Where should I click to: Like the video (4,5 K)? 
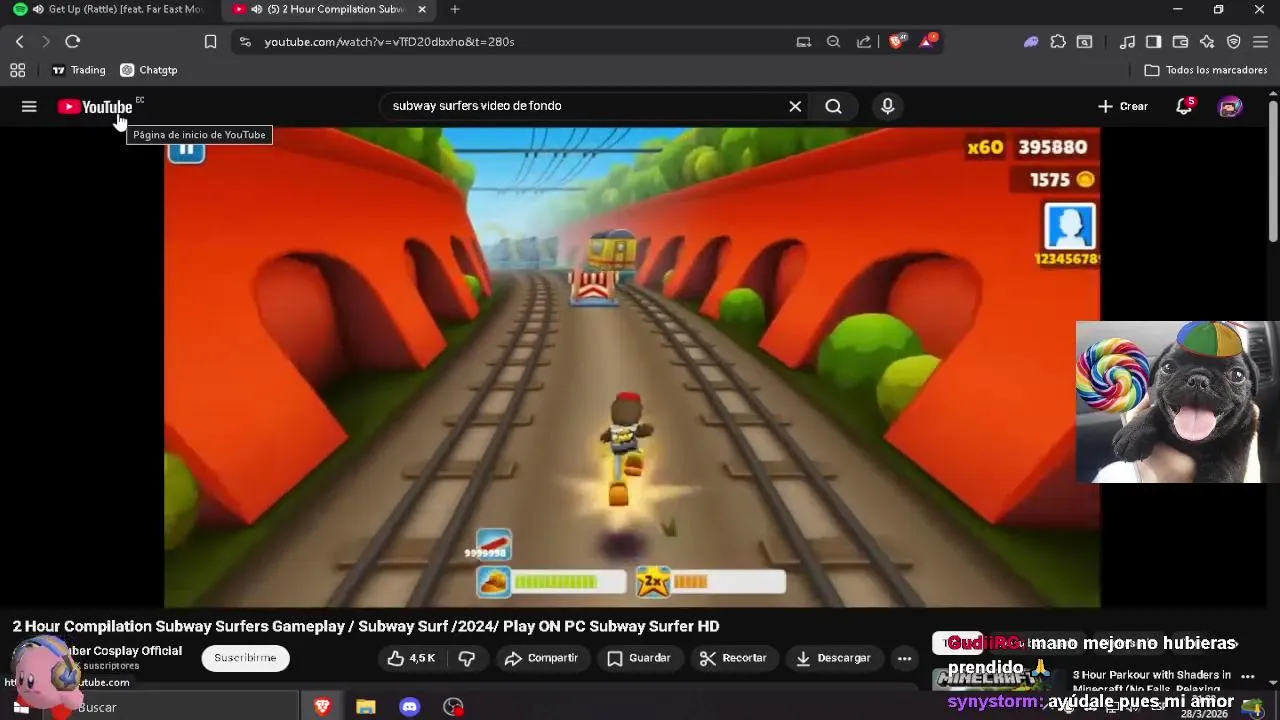pyautogui.click(x=412, y=658)
